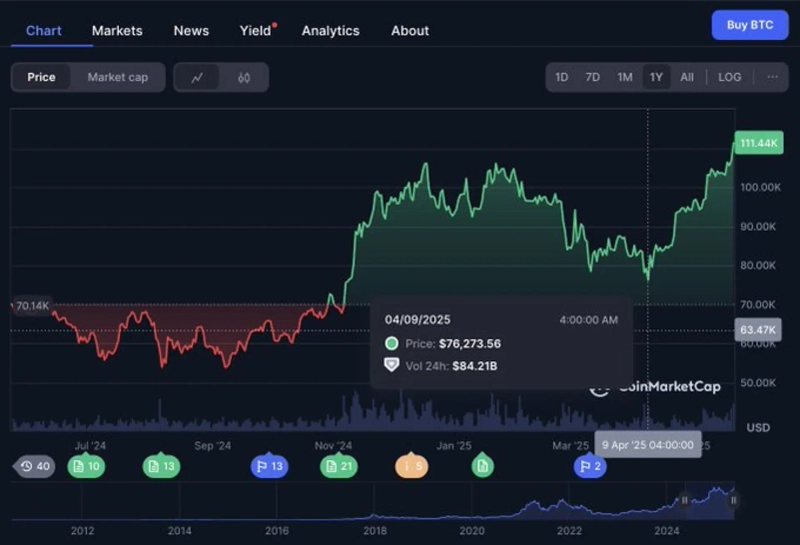800x545 pixels.
Task: Toggle the LOG scale option
Action: pyautogui.click(x=729, y=77)
